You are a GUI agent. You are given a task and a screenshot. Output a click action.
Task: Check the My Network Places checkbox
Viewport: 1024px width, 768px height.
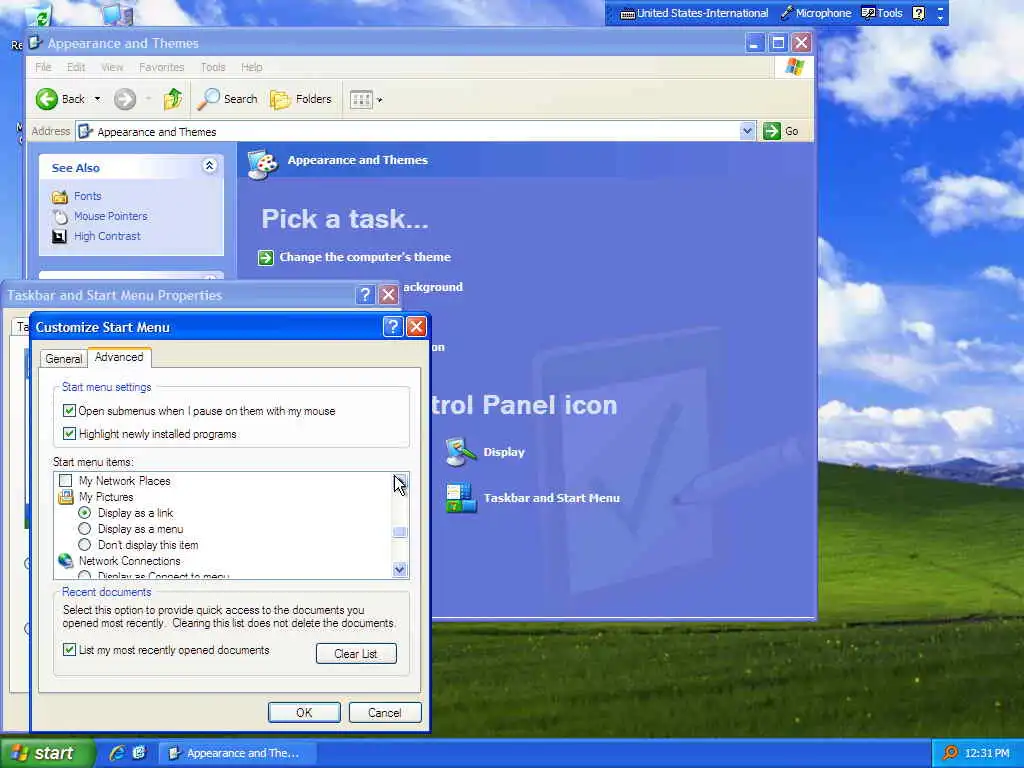coord(65,481)
